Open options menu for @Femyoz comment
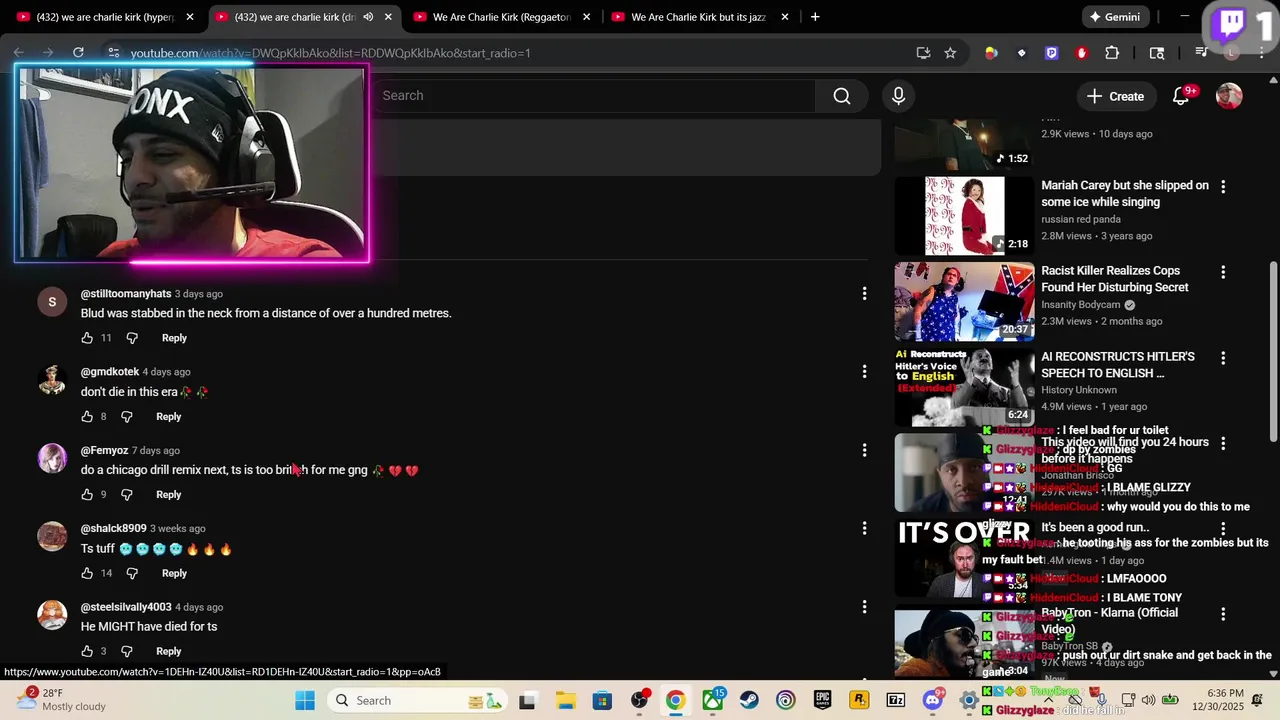Screen dimensions: 1280x720 point(864,450)
